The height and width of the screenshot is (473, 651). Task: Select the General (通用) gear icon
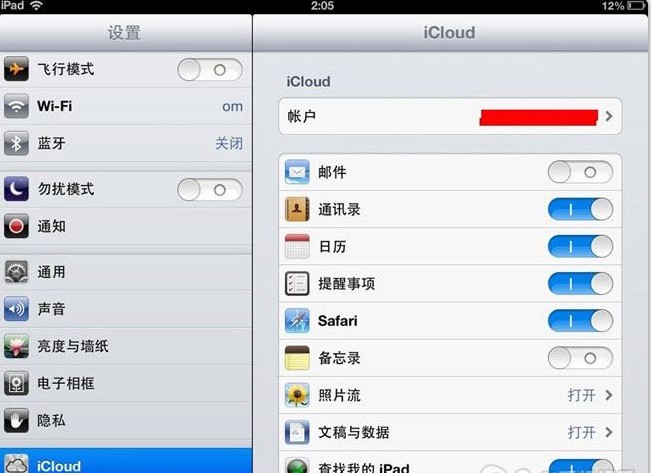click(16, 272)
